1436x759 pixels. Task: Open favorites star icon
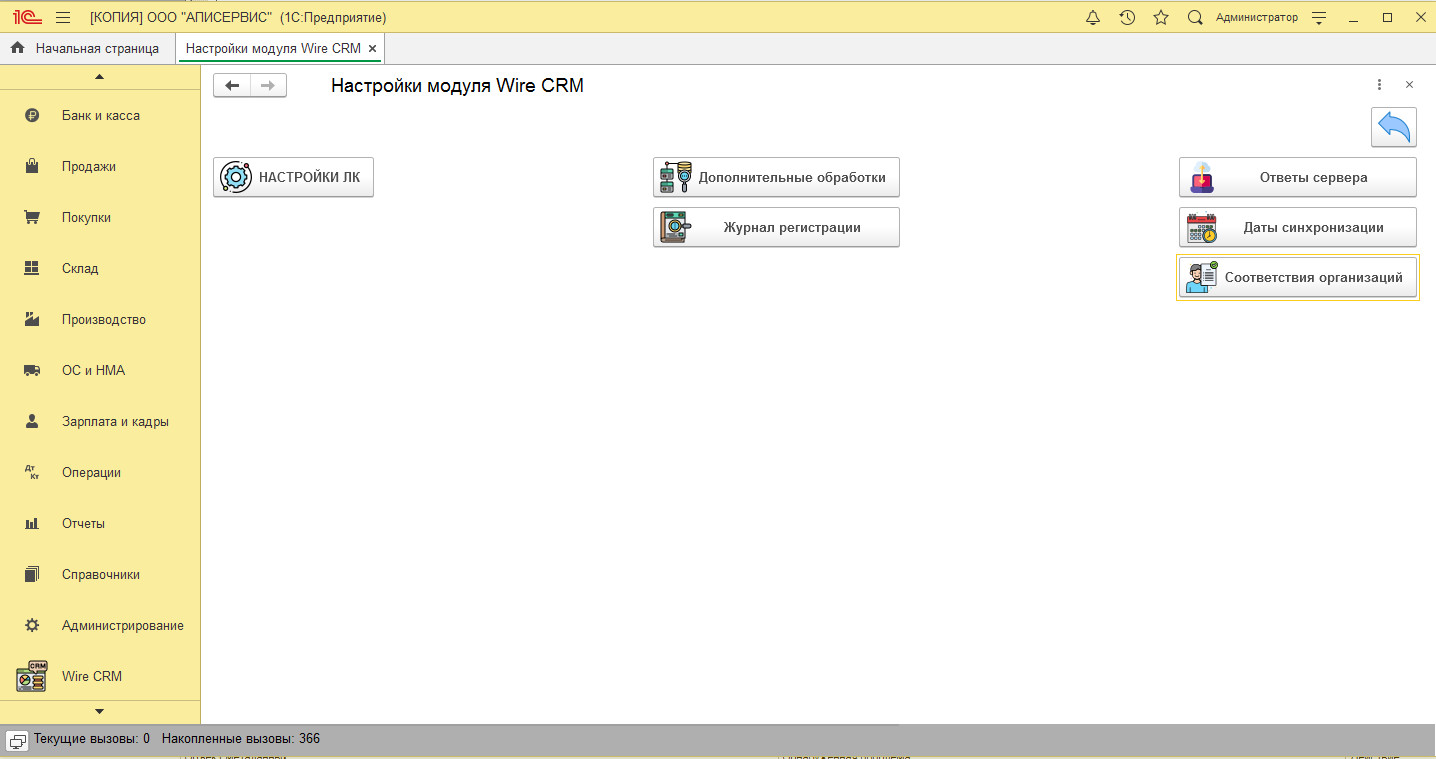tap(1161, 17)
